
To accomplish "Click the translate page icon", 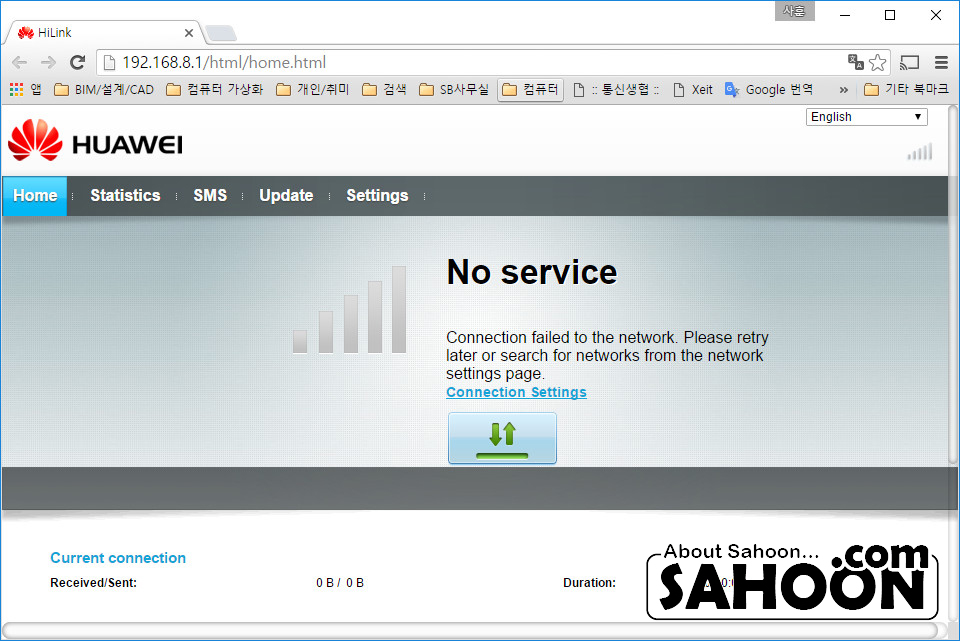I will pos(855,62).
